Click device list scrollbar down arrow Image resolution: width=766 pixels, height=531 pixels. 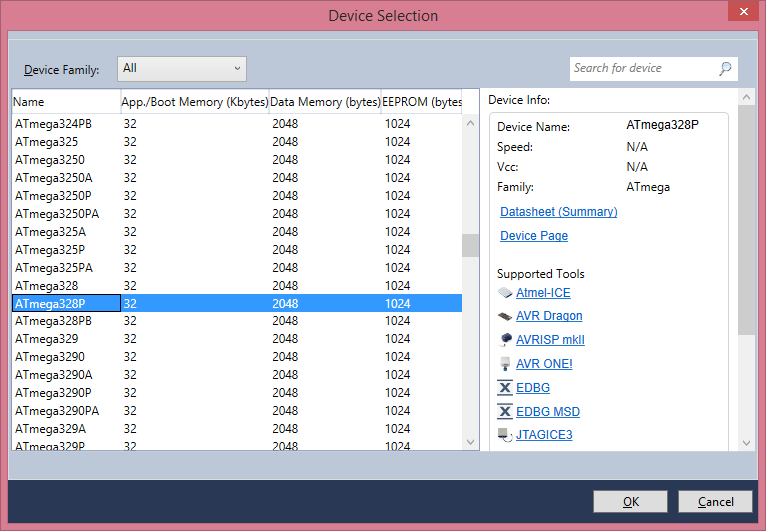click(470, 442)
